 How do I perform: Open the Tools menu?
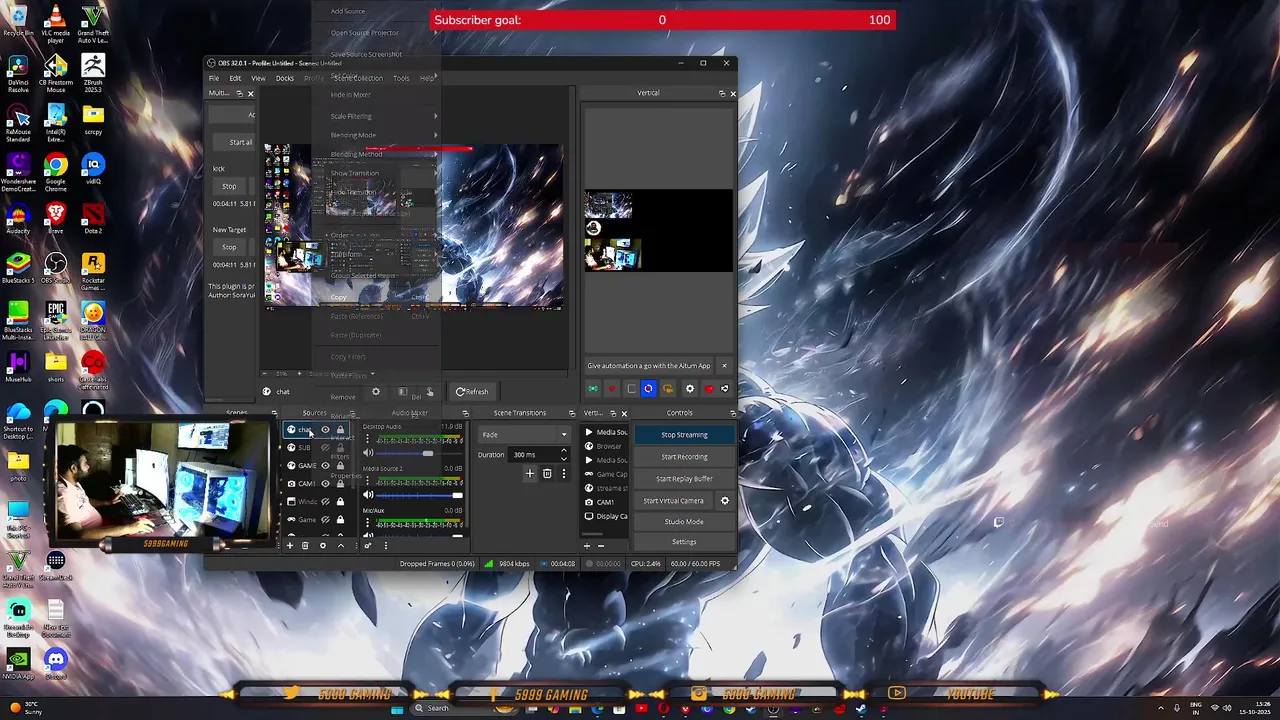pos(401,78)
